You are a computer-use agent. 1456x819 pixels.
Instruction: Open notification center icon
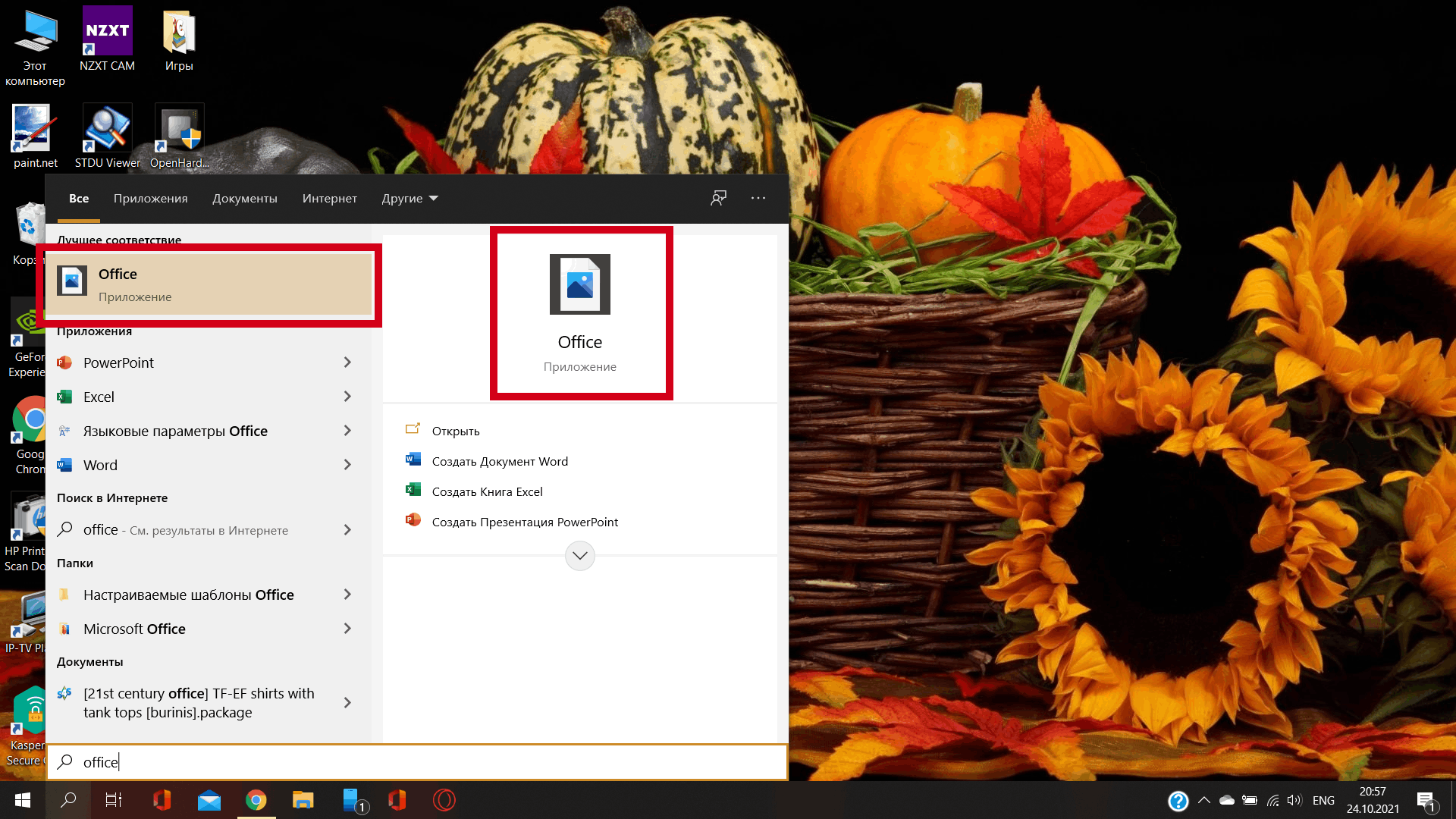pyautogui.click(x=1426, y=801)
